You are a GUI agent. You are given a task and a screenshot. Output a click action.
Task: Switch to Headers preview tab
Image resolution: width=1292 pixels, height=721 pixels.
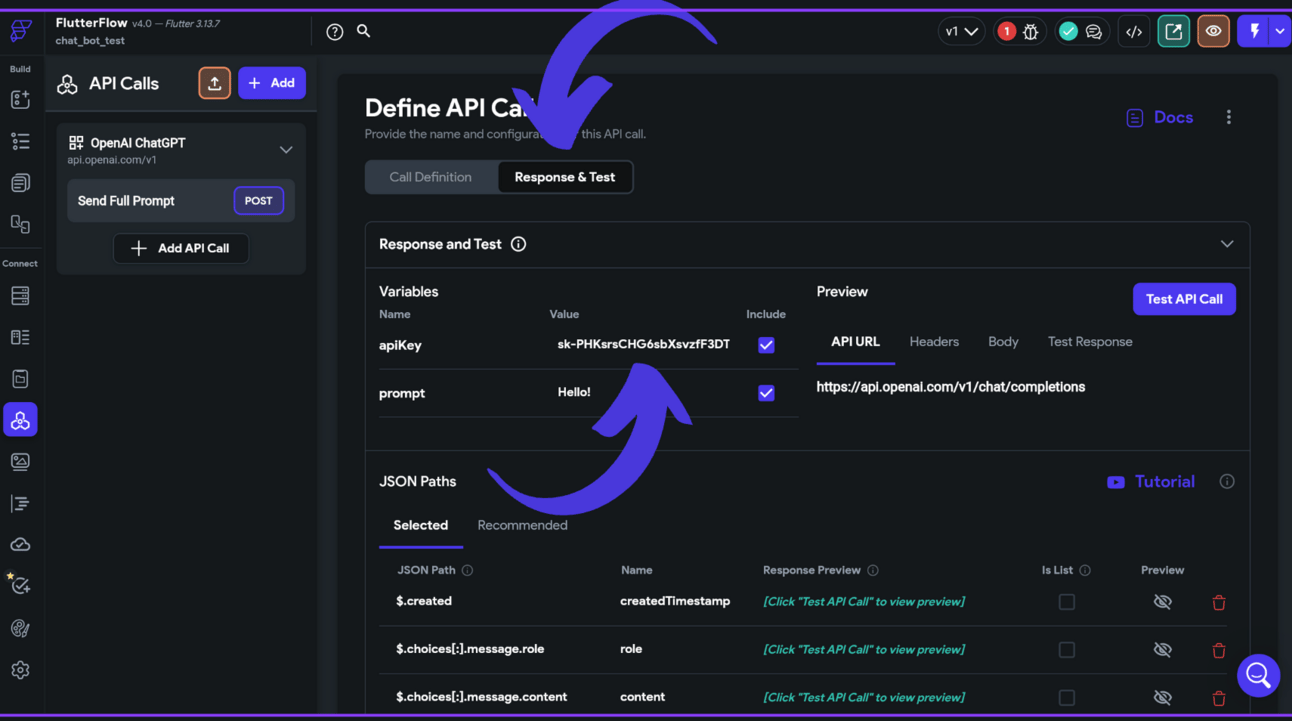click(934, 342)
